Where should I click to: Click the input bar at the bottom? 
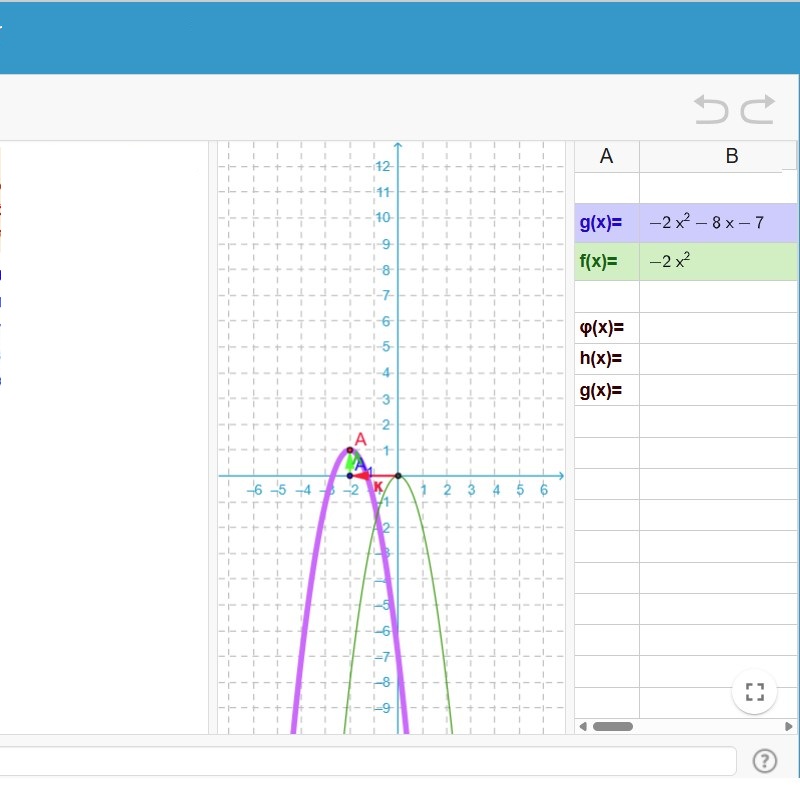coord(367,761)
